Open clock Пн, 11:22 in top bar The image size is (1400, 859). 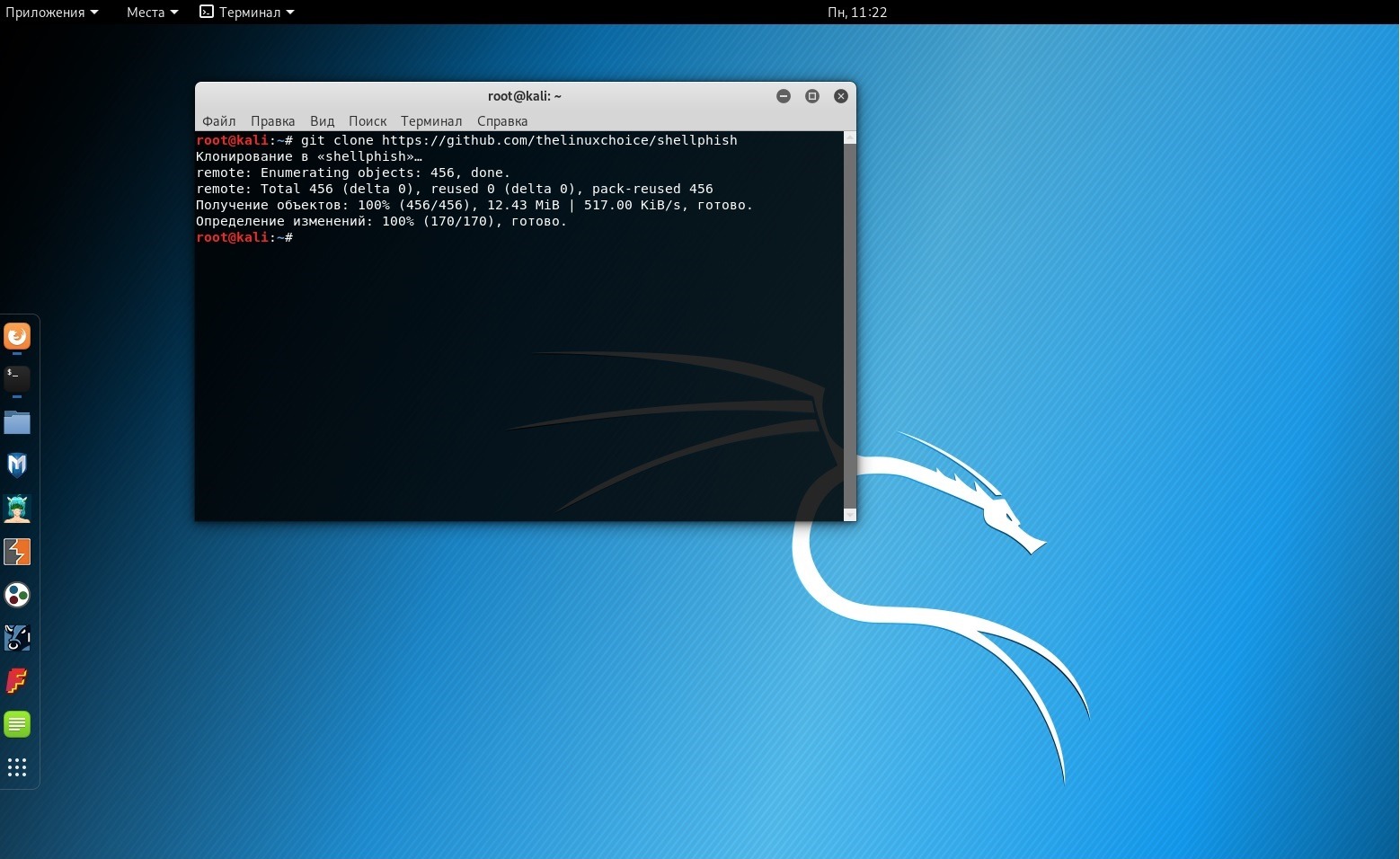pos(857,12)
